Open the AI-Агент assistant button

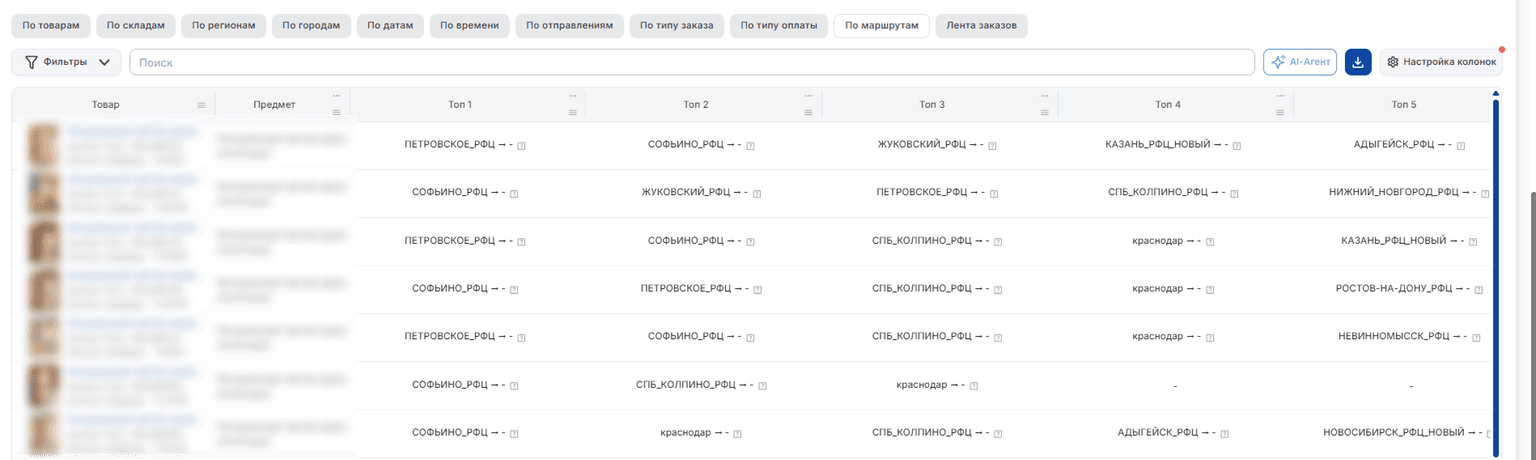(x=1300, y=62)
